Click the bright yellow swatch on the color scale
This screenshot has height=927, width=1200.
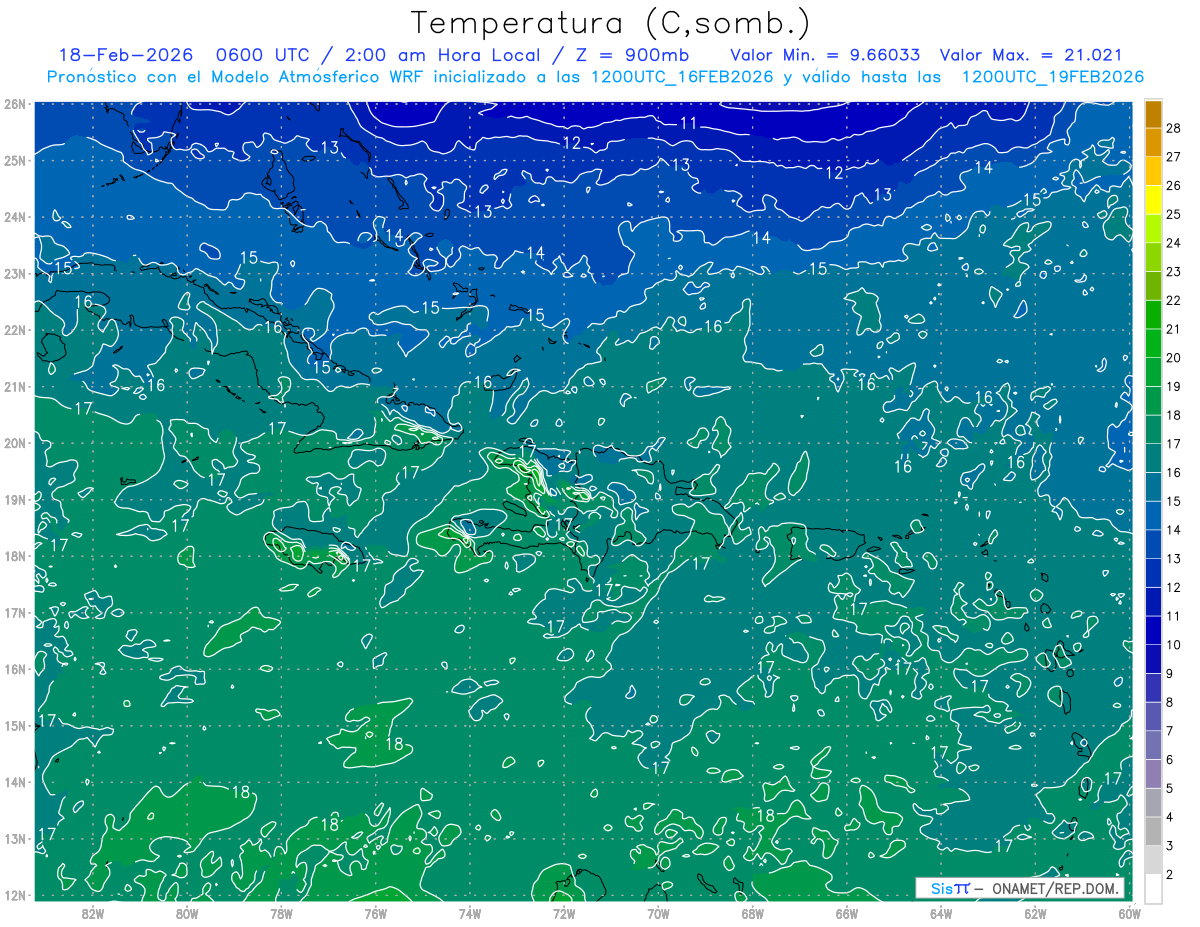coord(1153,201)
